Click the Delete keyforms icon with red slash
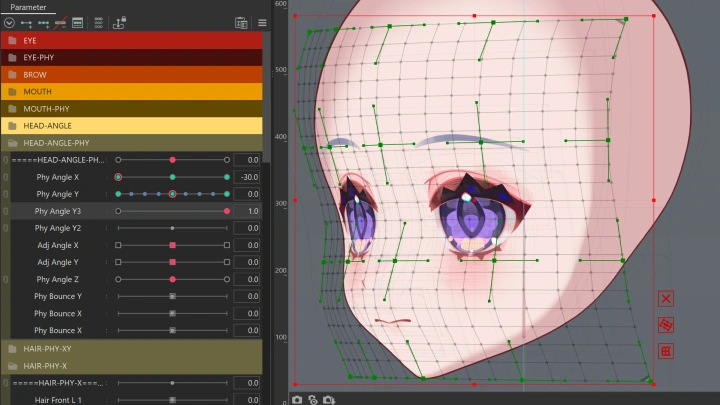This screenshot has width=720, height=405. point(61,22)
